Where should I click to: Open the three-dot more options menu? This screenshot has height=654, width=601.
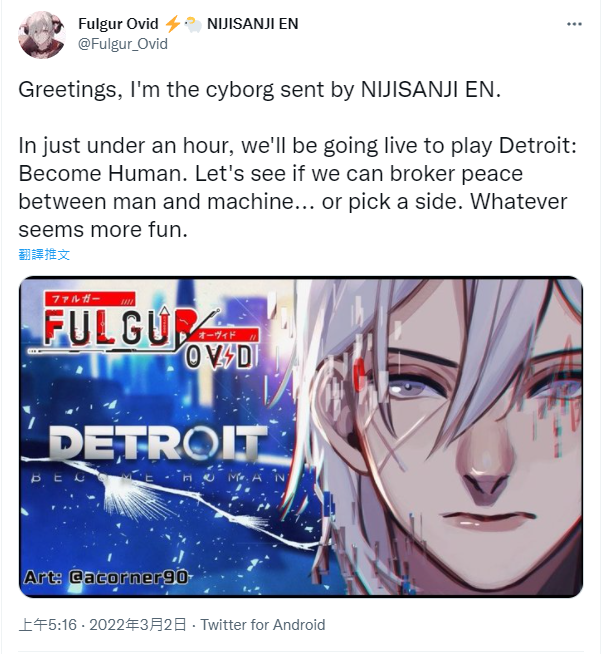(x=574, y=24)
